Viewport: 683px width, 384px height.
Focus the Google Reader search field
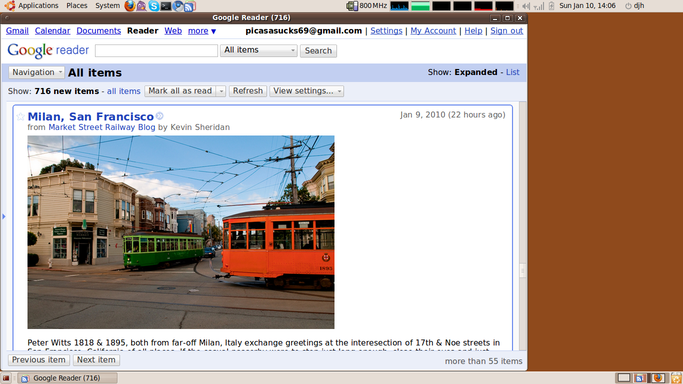156,51
